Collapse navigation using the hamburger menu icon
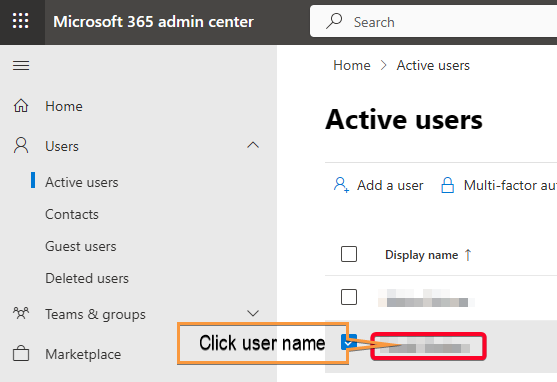The height and width of the screenshot is (382, 557). point(21,66)
